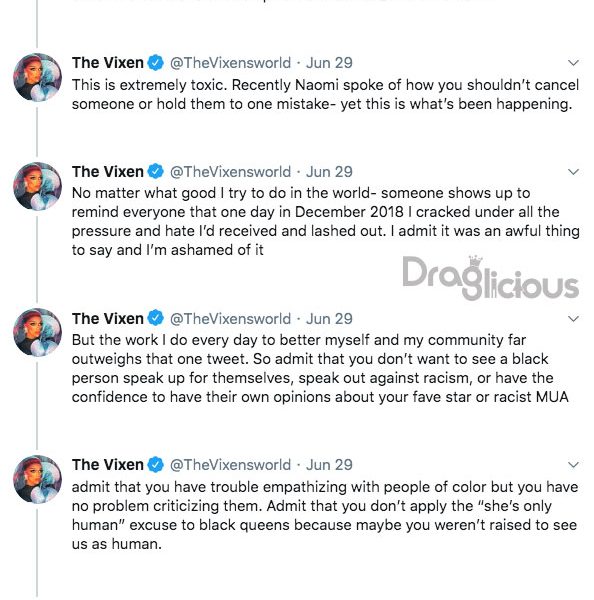Click avatar beside 'But the work I do' tweet
Screen dimensions: 594x600
(x=37, y=333)
